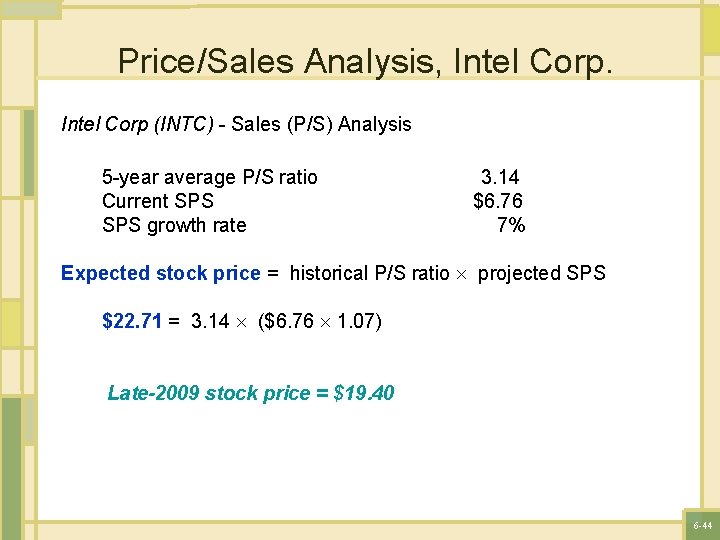Click the '($6.76 × 1.07)' calculation
Screen dimensions: 720x540
(x=319, y=321)
